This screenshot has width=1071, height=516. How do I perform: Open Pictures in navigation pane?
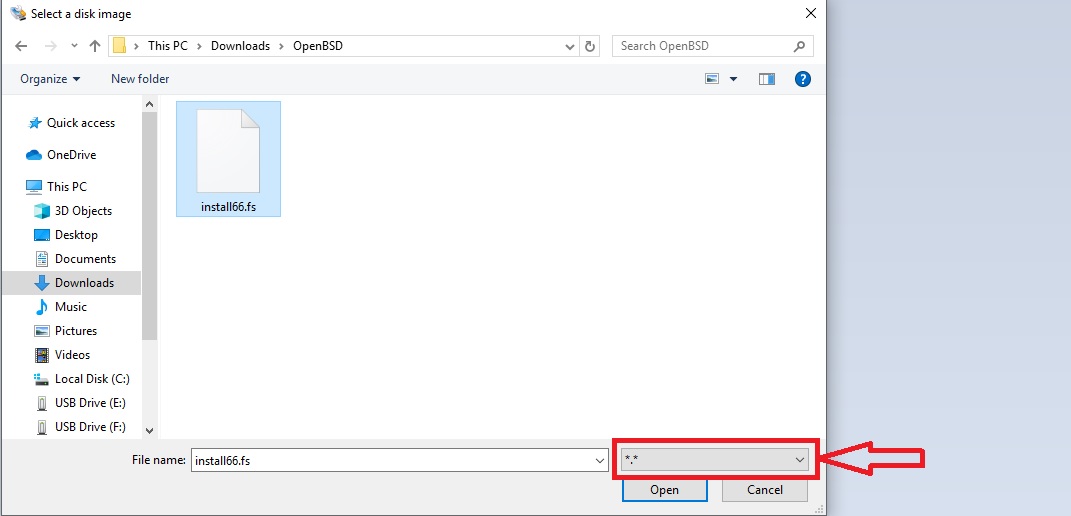(76, 331)
